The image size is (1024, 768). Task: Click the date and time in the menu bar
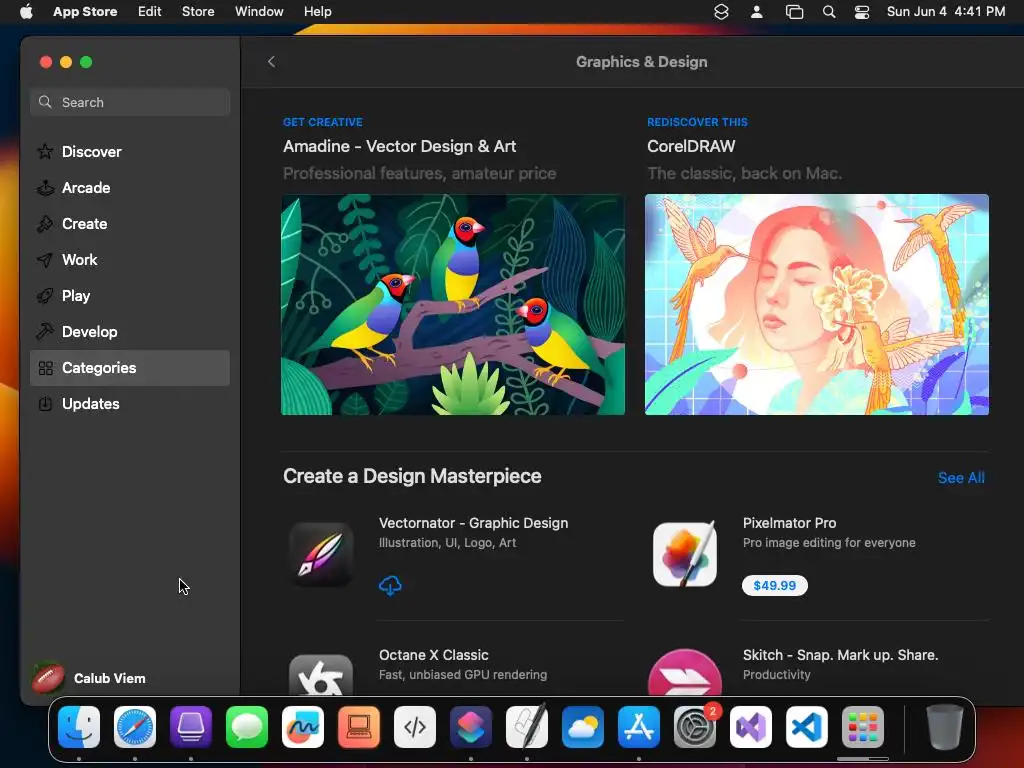pos(946,12)
